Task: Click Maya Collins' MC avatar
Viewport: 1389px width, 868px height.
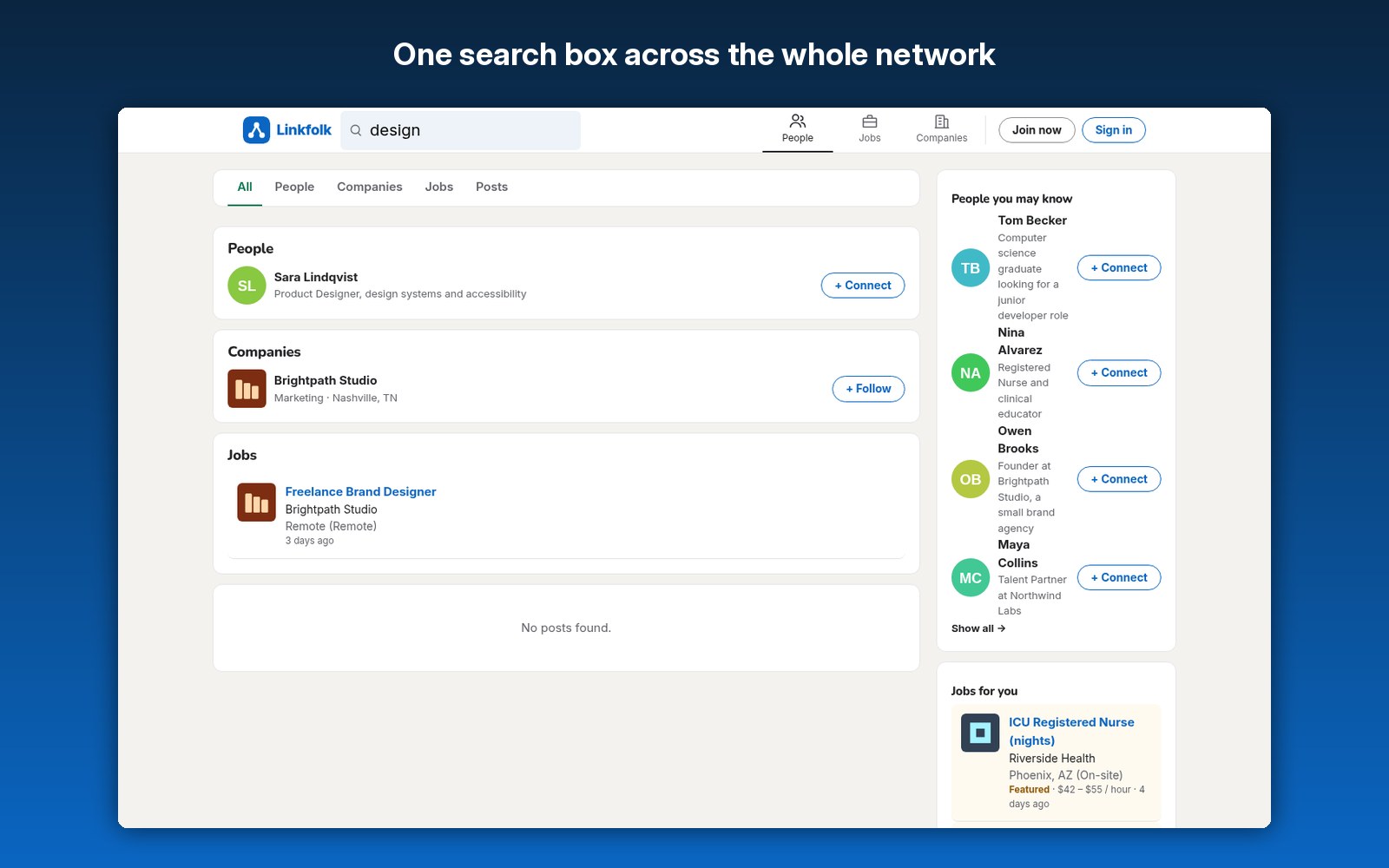Action: [x=971, y=578]
